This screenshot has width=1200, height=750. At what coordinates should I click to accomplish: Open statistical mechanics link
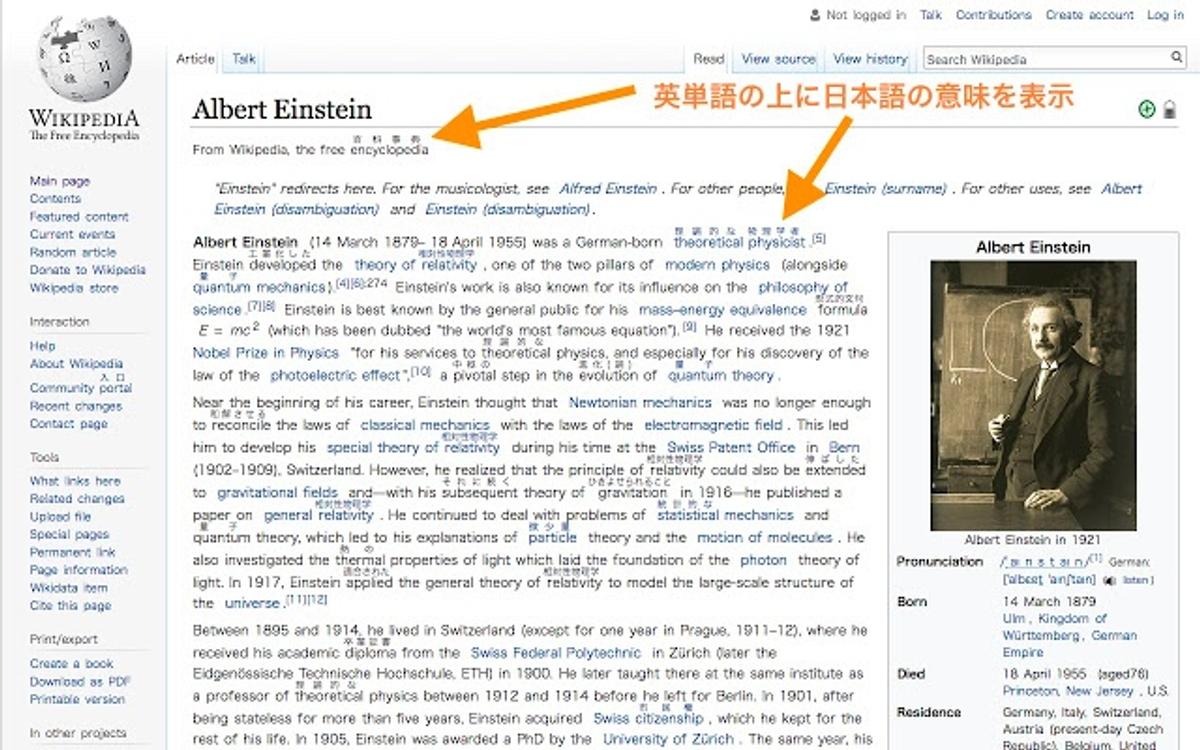(725, 515)
